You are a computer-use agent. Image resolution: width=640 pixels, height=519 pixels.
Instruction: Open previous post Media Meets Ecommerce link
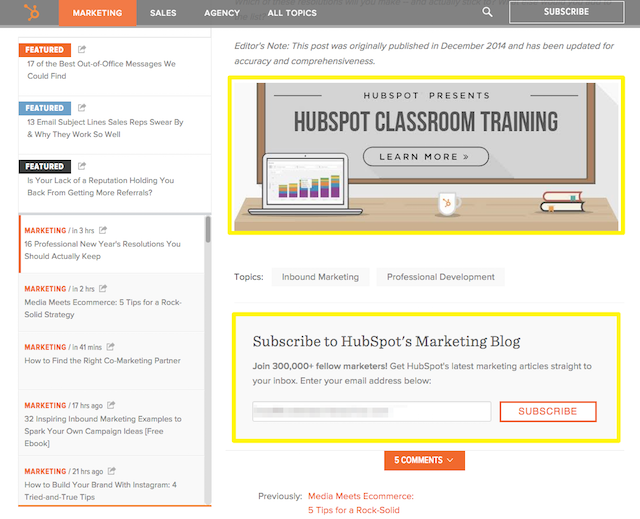(360, 503)
